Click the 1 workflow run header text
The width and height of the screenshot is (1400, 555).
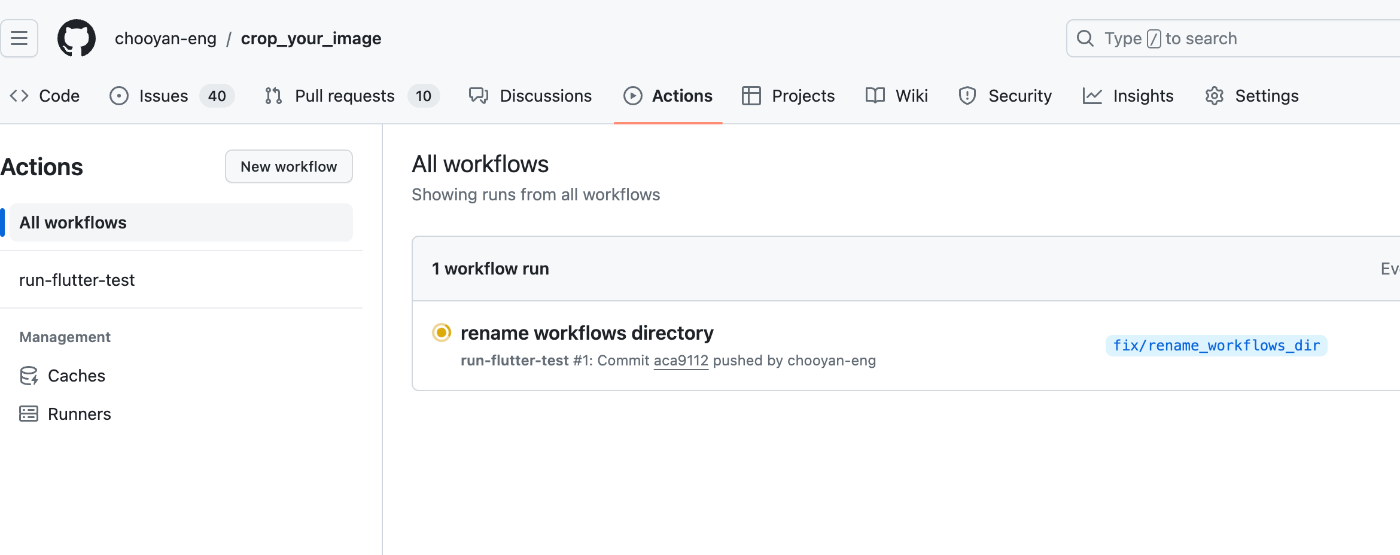pos(490,269)
